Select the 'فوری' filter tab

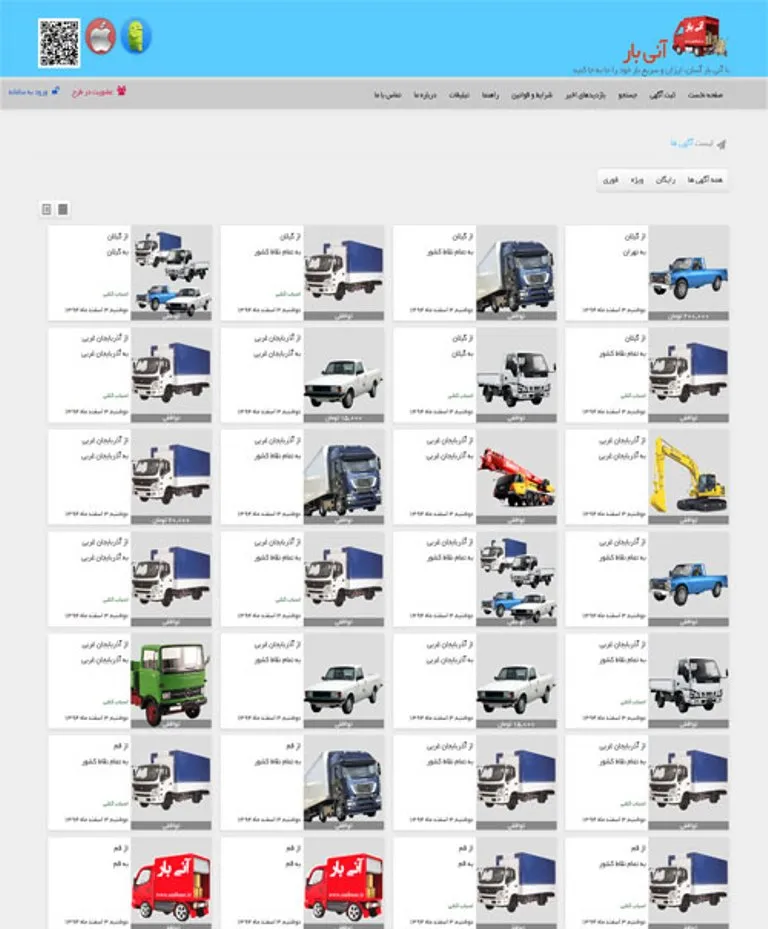click(609, 180)
